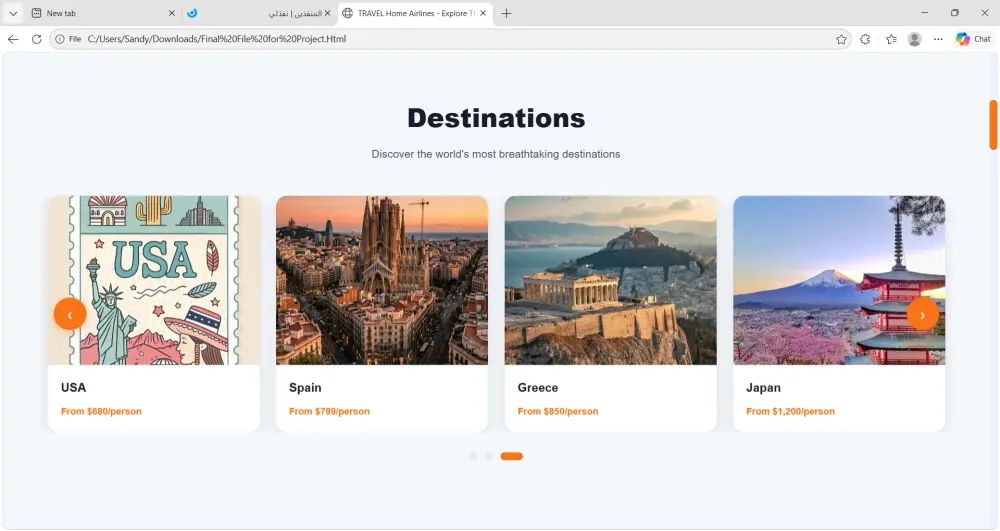This screenshot has height=531, width=1000.
Task: Switch to the Arabic-titled browser tab
Action: [259, 13]
